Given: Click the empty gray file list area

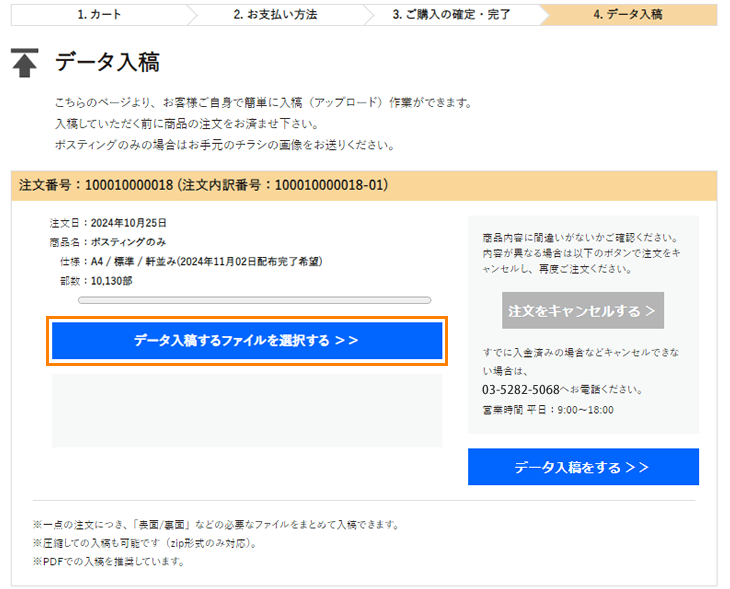Looking at the screenshot, I should (x=246, y=410).
